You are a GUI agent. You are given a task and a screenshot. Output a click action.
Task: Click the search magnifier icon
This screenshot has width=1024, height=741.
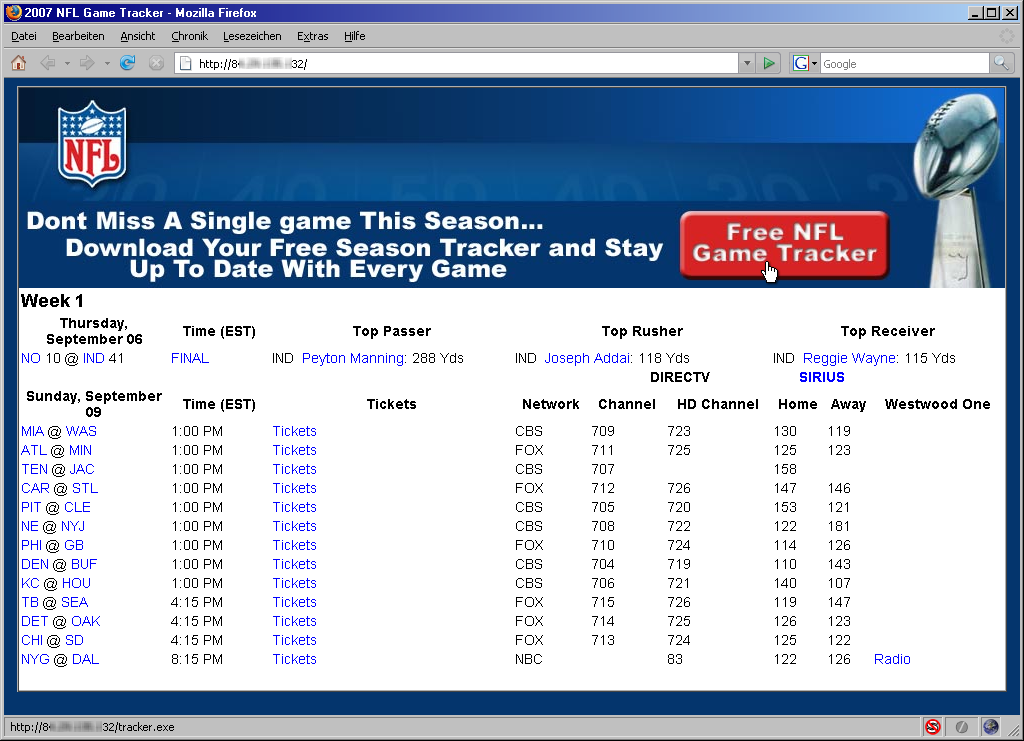click(1001, 63)
